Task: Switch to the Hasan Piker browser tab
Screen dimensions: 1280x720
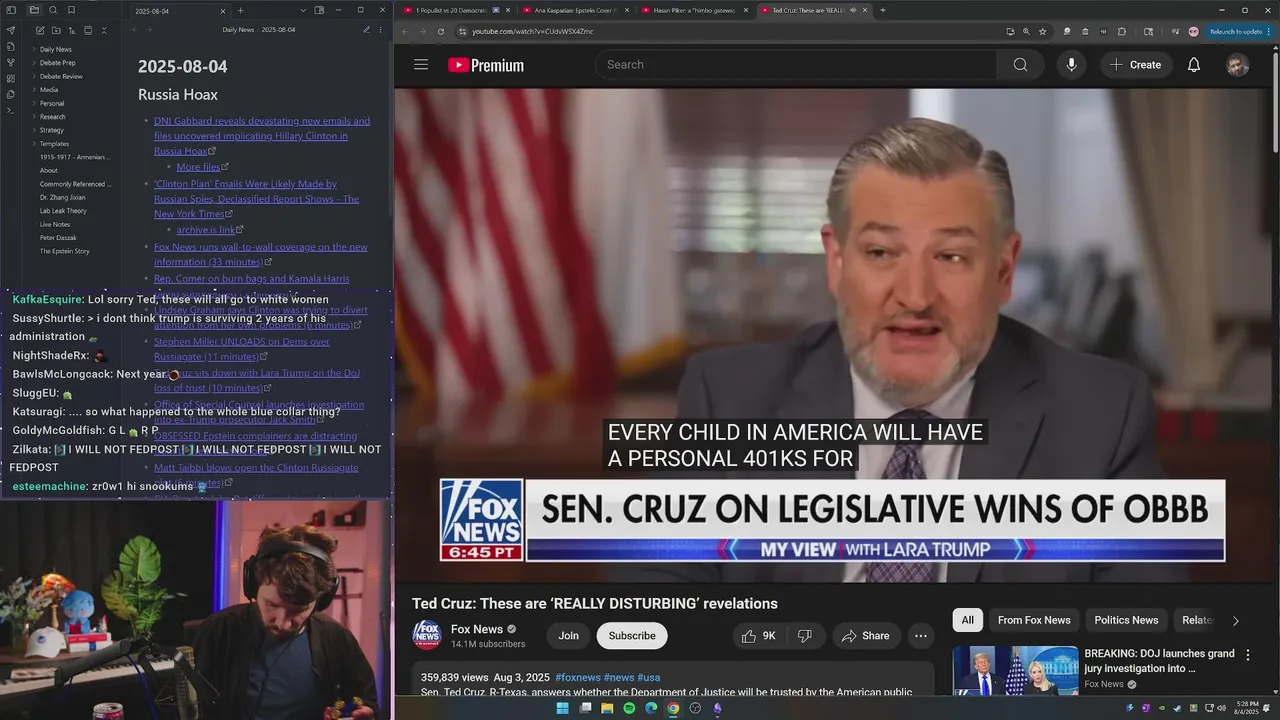Action: [693, 10]
